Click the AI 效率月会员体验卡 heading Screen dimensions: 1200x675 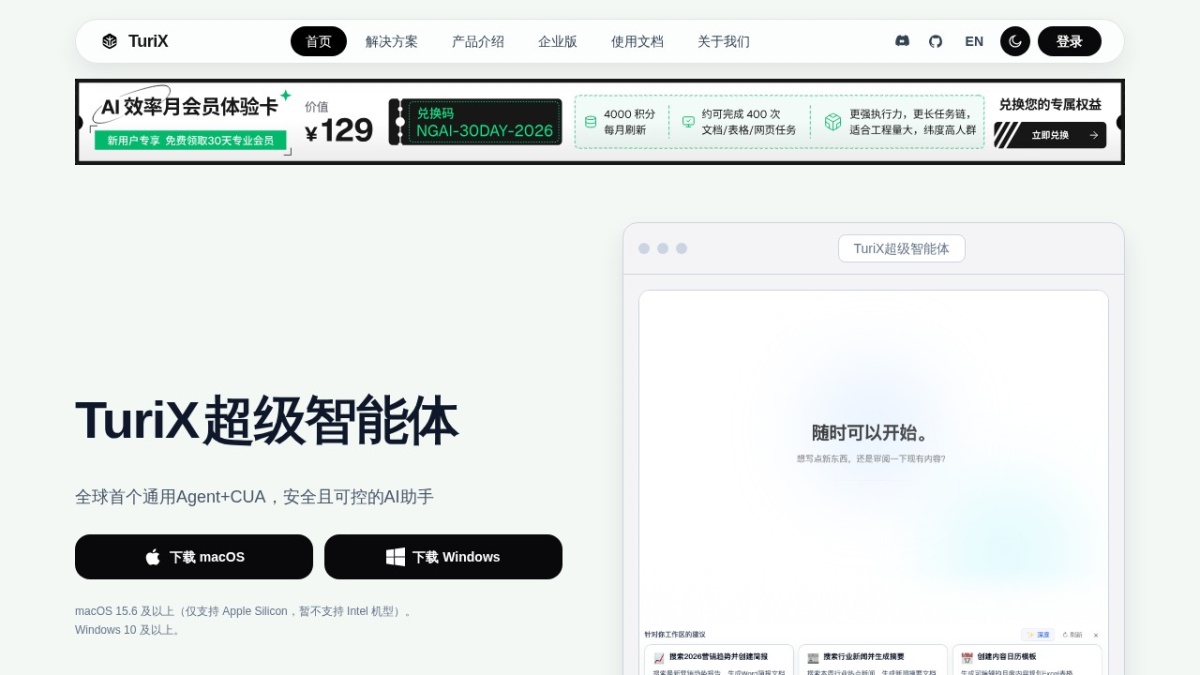pos(189,107)
